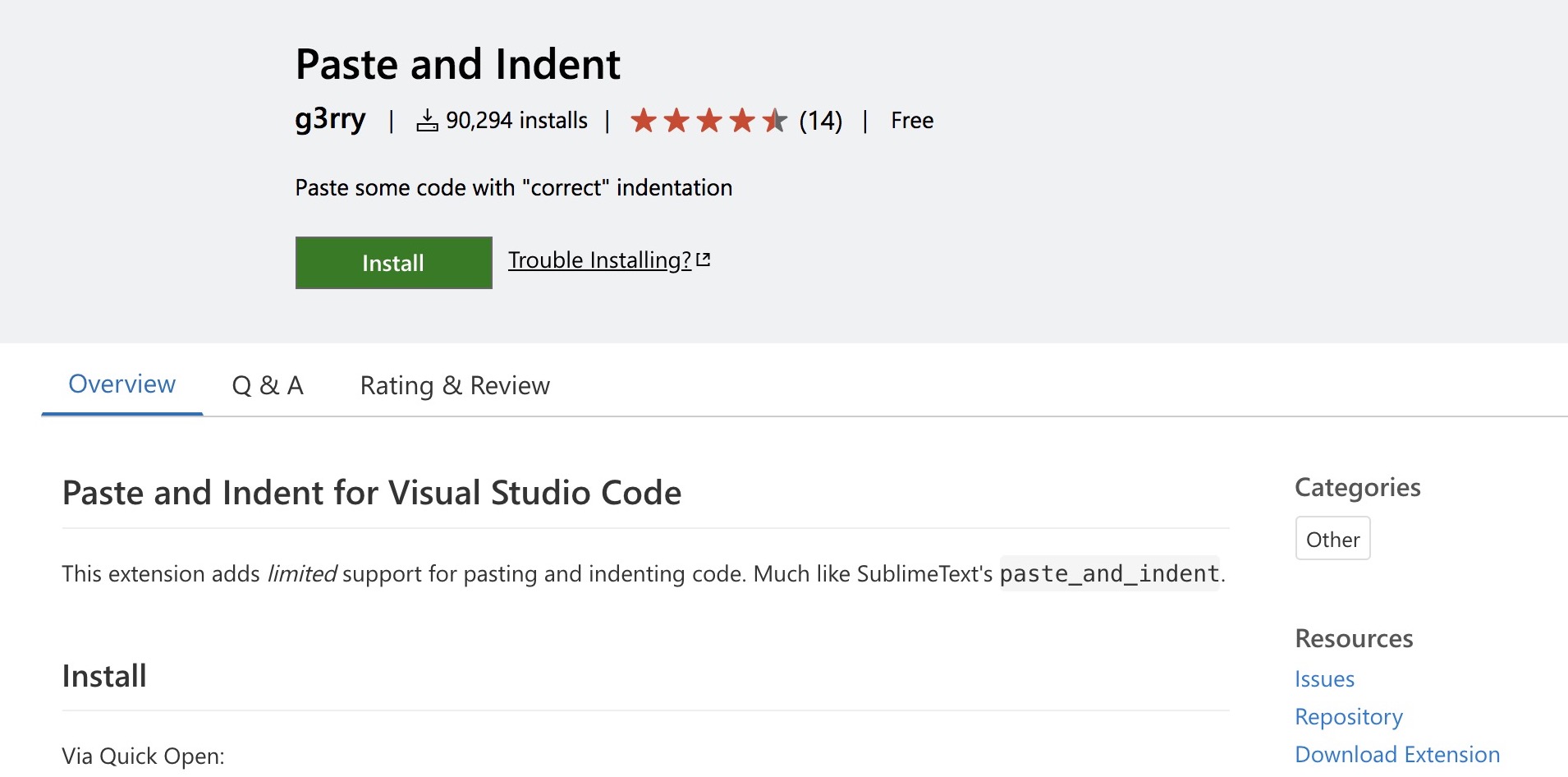Switch to the Overview tab
The height and width of the screenshot is (777, 1568).
[121, 384]
